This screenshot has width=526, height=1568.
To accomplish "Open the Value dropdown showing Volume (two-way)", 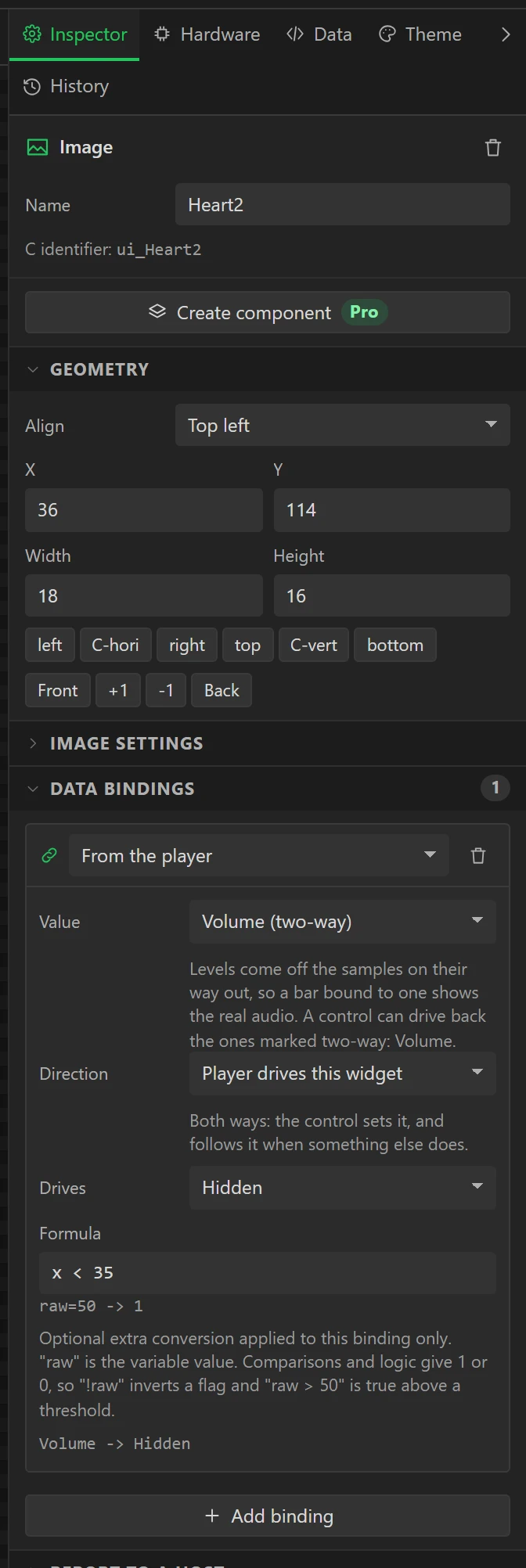I will click(343, 922).
